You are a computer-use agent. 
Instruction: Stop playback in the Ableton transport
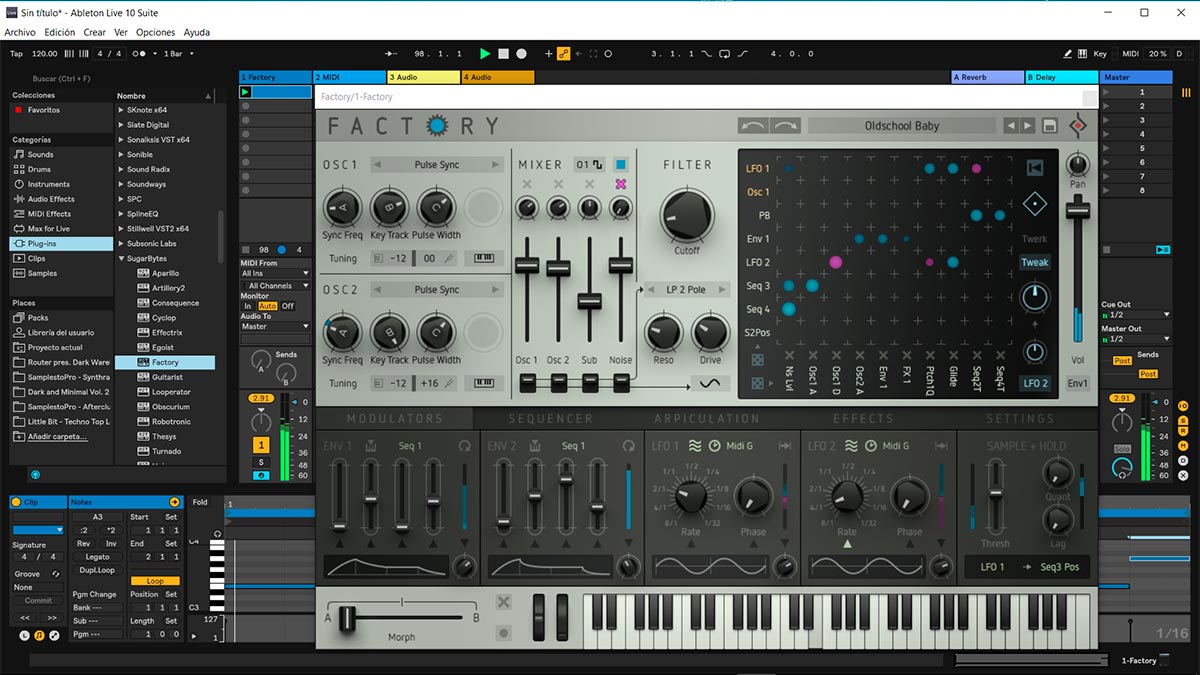504,53
